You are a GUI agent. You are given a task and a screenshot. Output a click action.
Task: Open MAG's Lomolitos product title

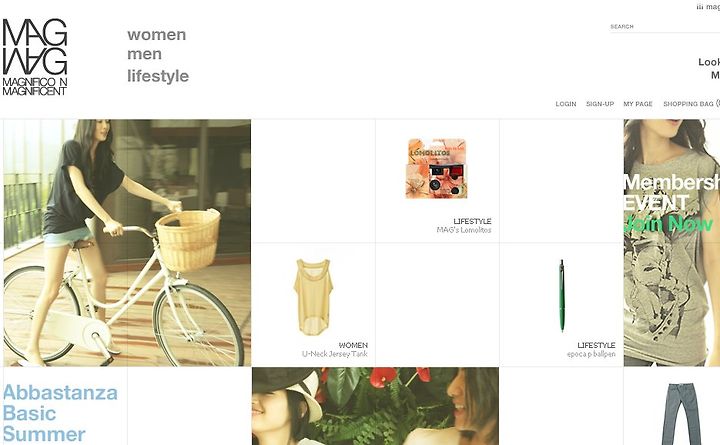(464, 230)
